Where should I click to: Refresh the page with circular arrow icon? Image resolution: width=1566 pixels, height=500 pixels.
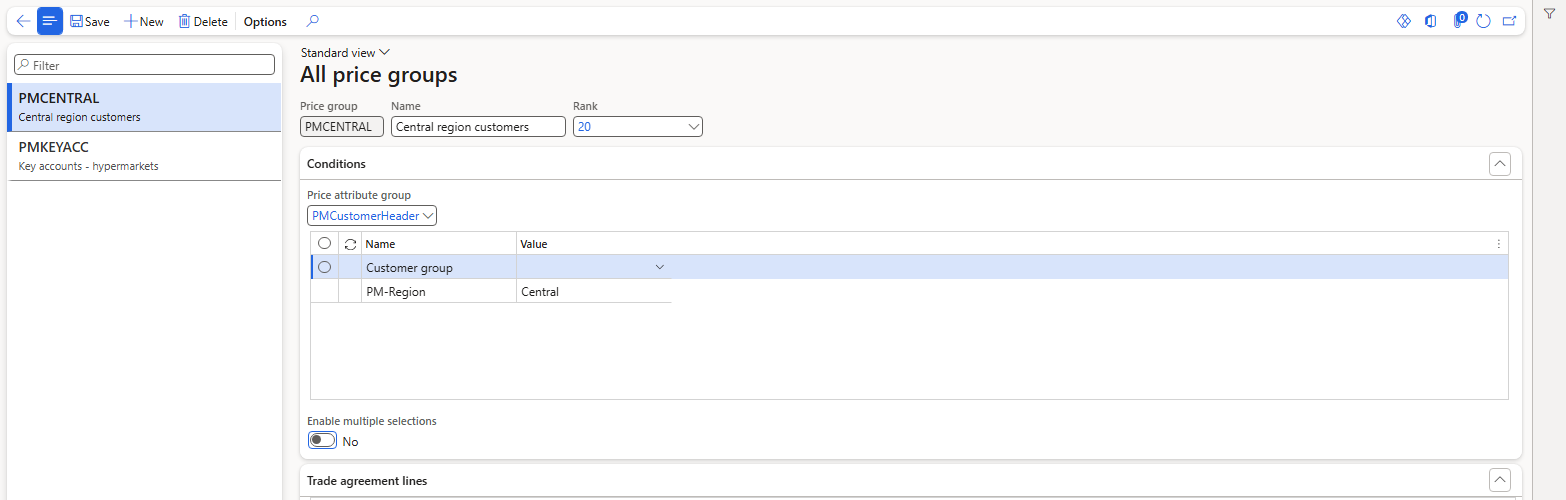pyautogui.click(x=1483, y=21)
